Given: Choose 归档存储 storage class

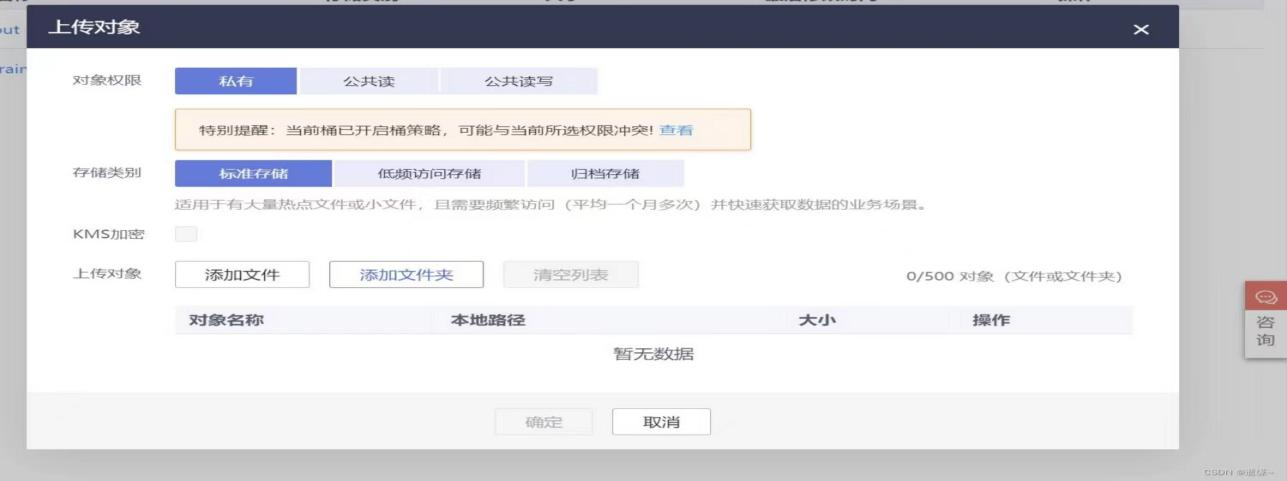Looking at the screenshot, I should tap(605, 174).
